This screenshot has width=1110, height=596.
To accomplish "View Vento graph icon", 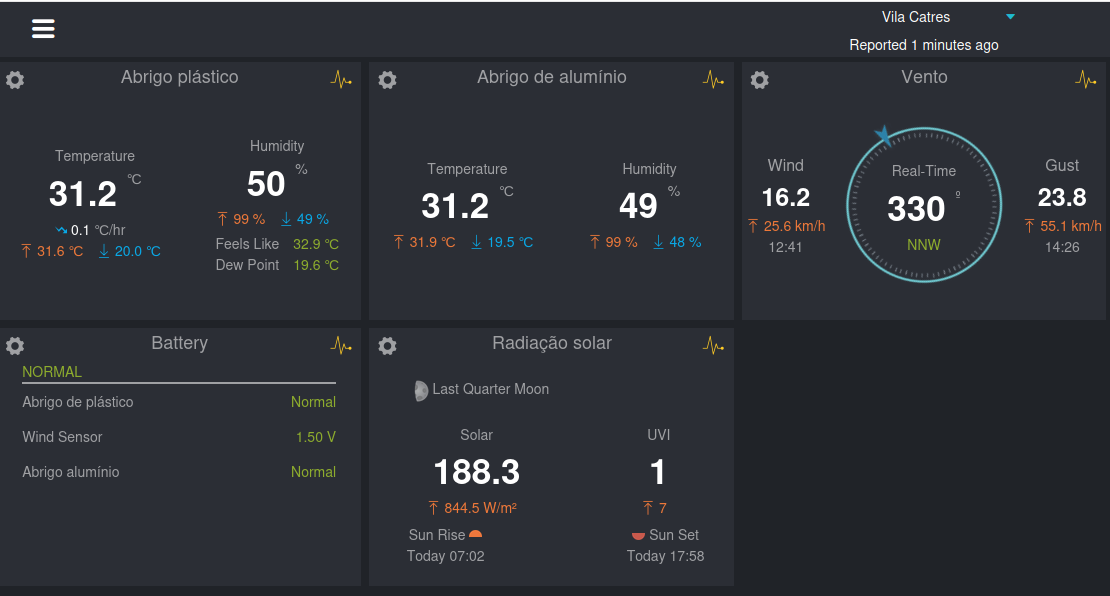I will tap(1085, 79).
